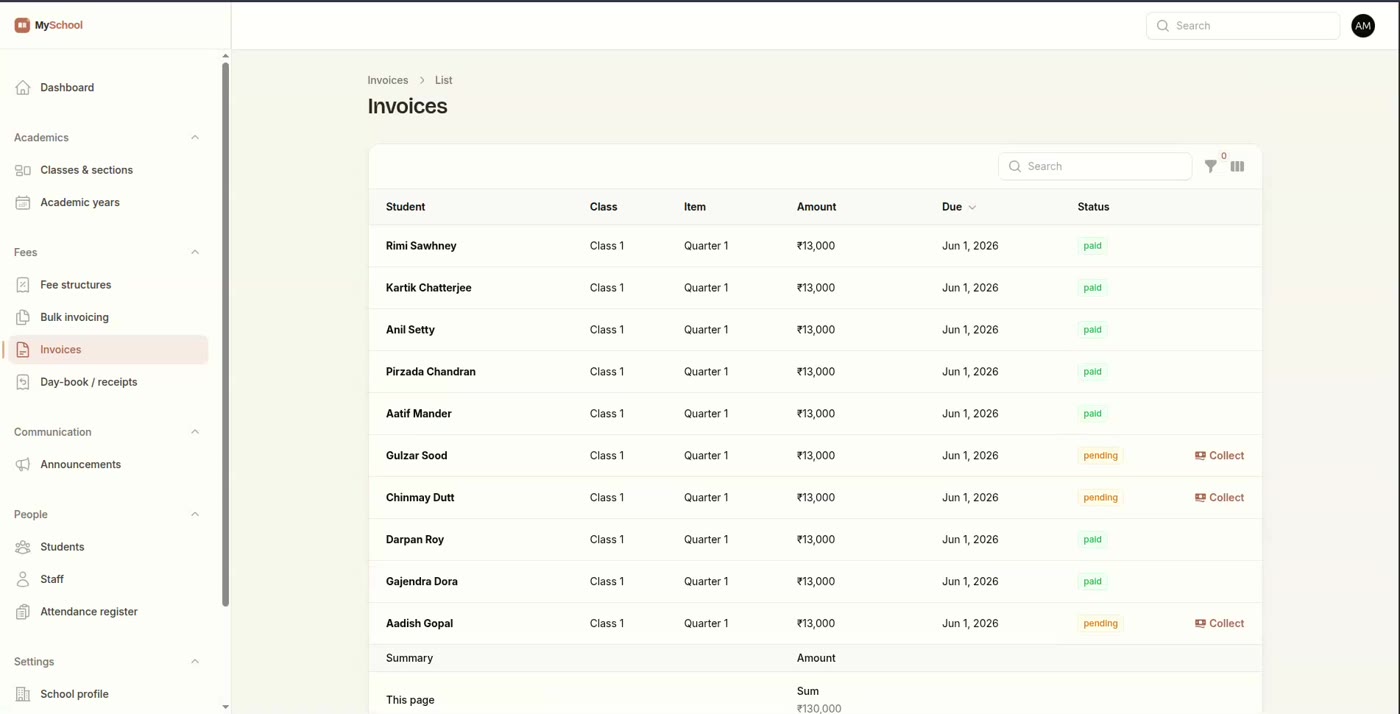Screen dimensions: 1400x714
Task: Open Attendance register page
Action: [x=106, y=612]
